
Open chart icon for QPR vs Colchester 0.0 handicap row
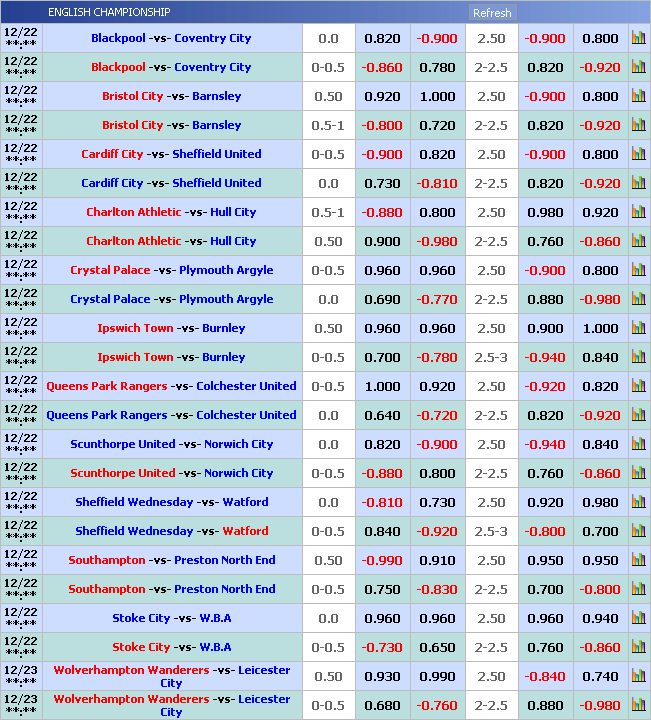(x=638, y=416)
